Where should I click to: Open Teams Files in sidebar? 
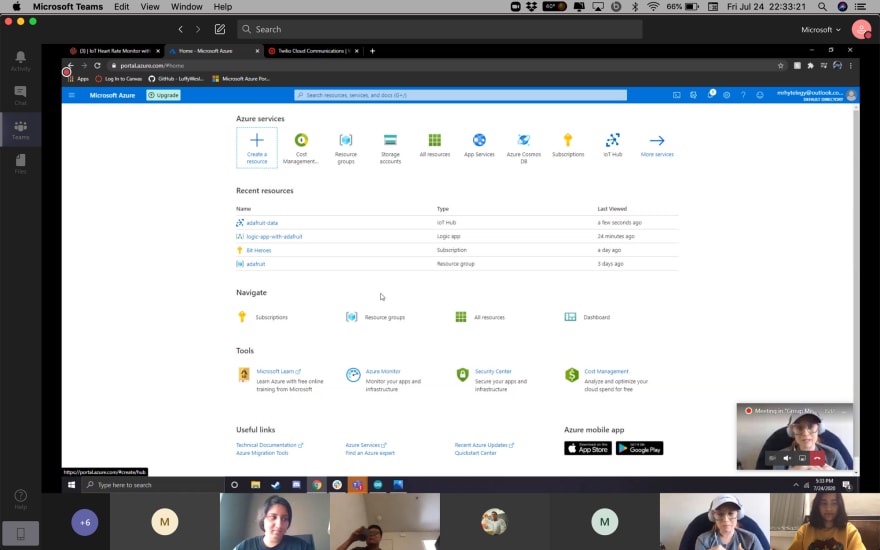pyautogui.click(x=20, y=164)
